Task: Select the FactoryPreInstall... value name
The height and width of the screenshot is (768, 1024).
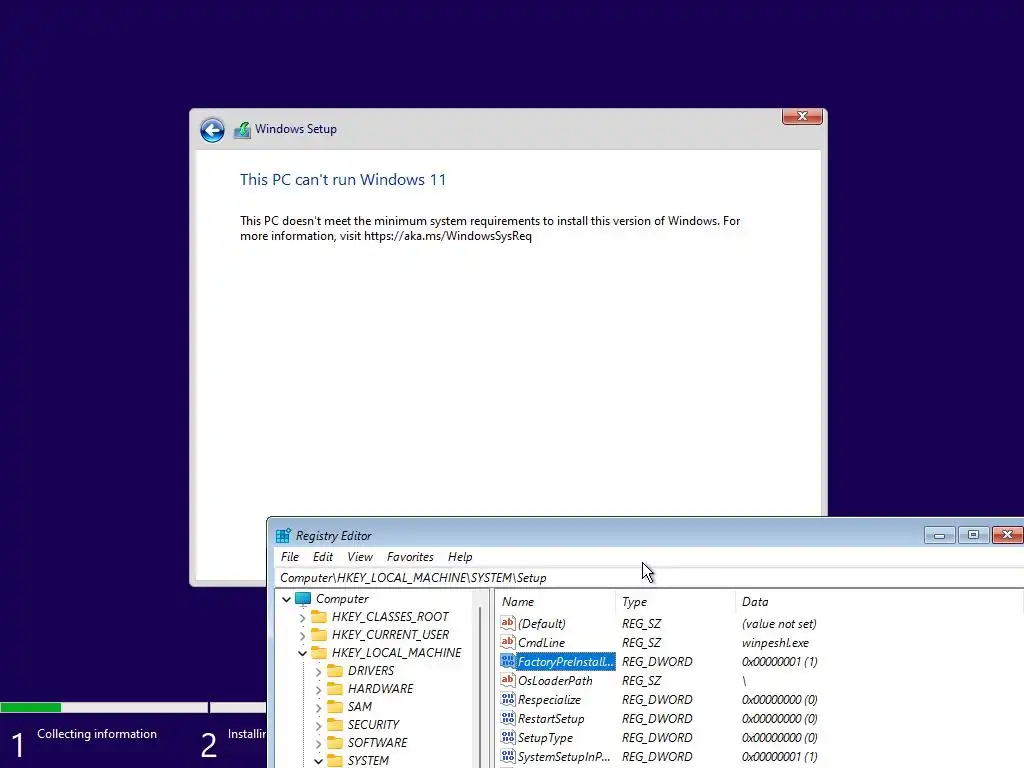Action: [566, 662]
